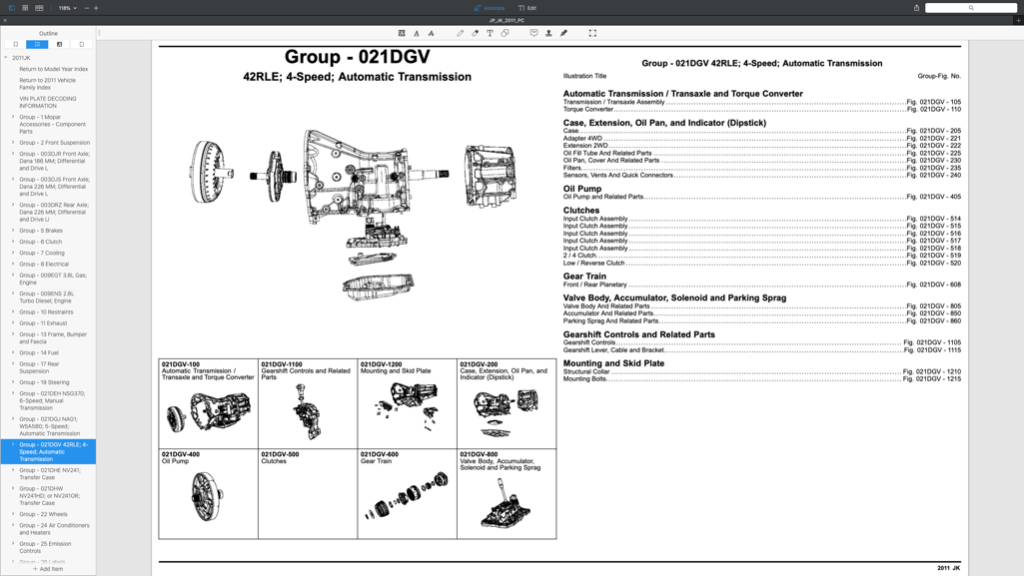The width and height of the screenshot is (1024, 576).
Task: Expand the selected 021DGV 42RLE outline item
Action: pyautogui.click(x=13, y=445)
